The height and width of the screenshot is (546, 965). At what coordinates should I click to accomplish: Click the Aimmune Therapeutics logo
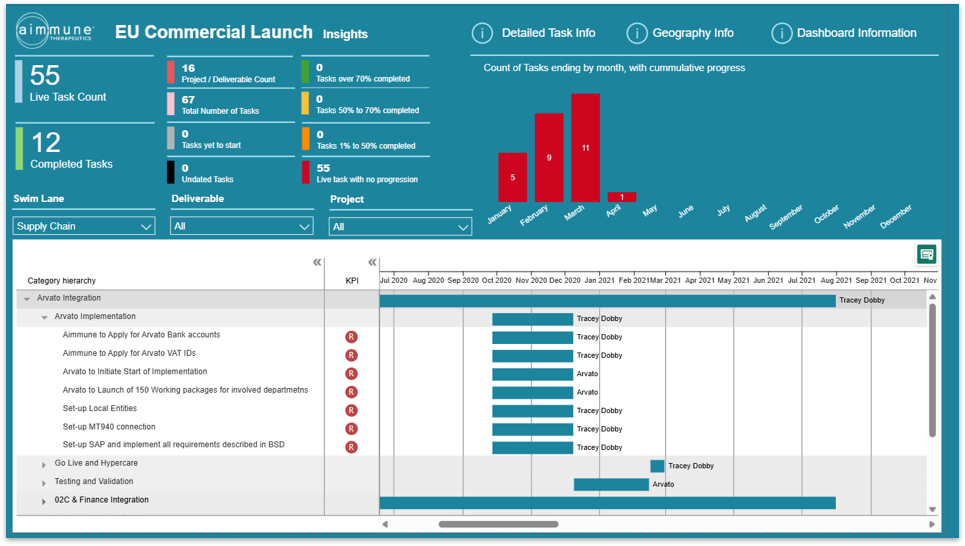(x=54, y=31)
